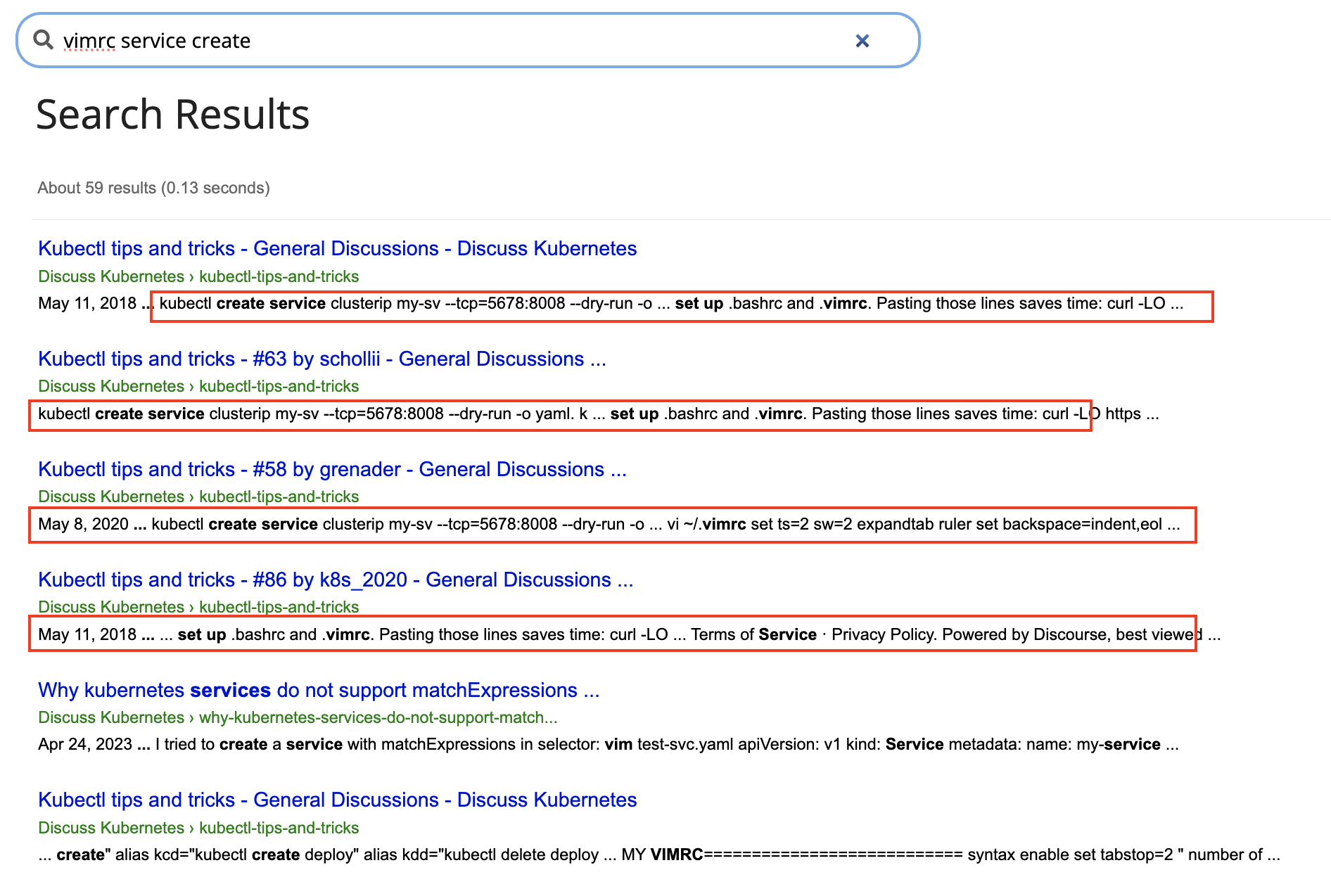Open the '#58 by grenader' result
The width and height of the screenshot is (1331, 896).
point(332,469)
